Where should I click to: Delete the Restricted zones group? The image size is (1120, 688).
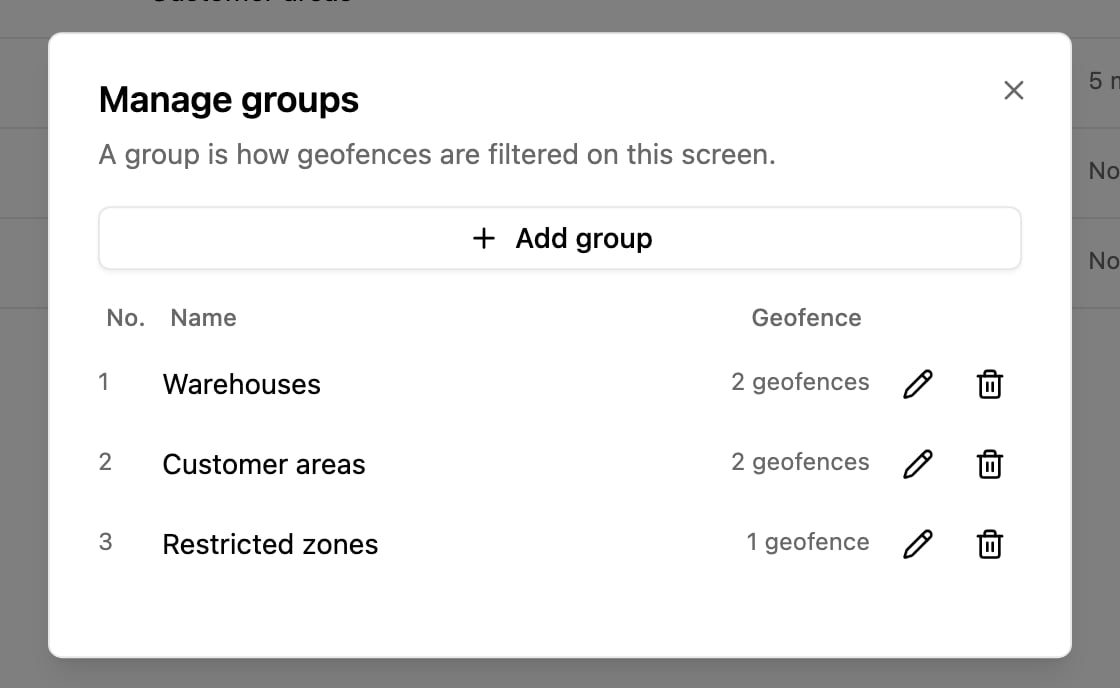[989, 544]
